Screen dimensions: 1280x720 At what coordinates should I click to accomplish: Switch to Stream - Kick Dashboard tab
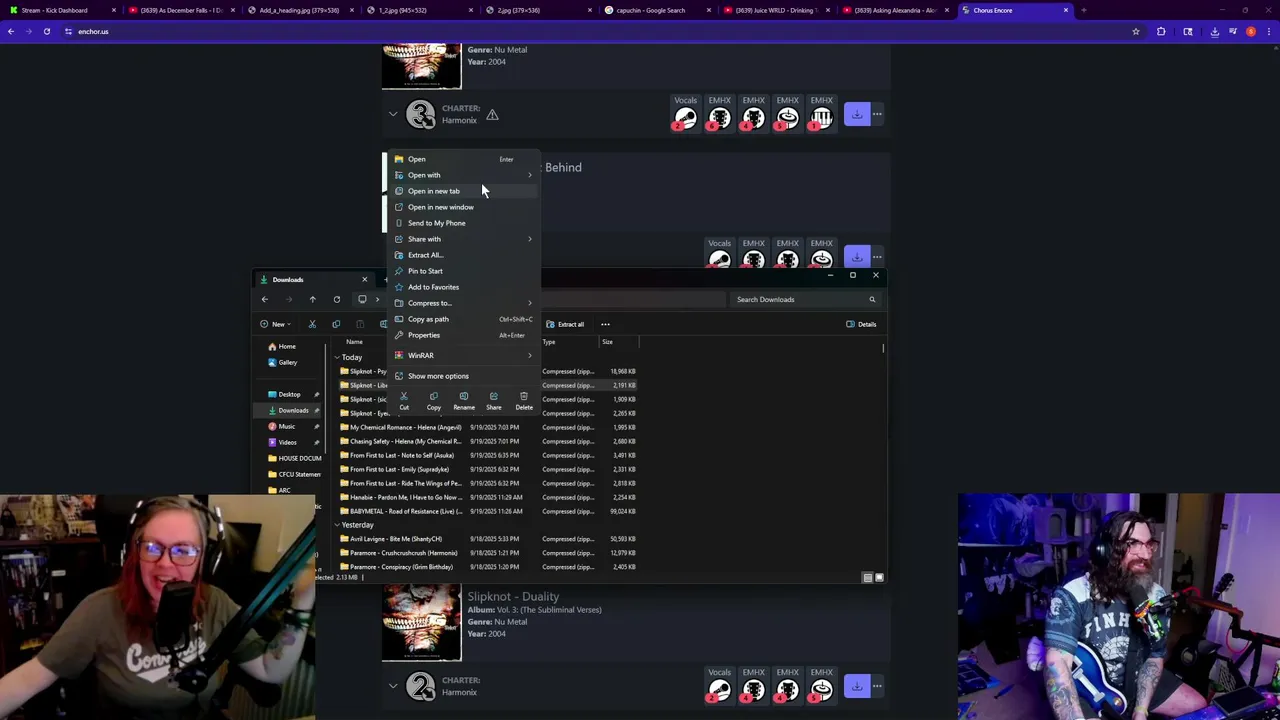[60, 10]
